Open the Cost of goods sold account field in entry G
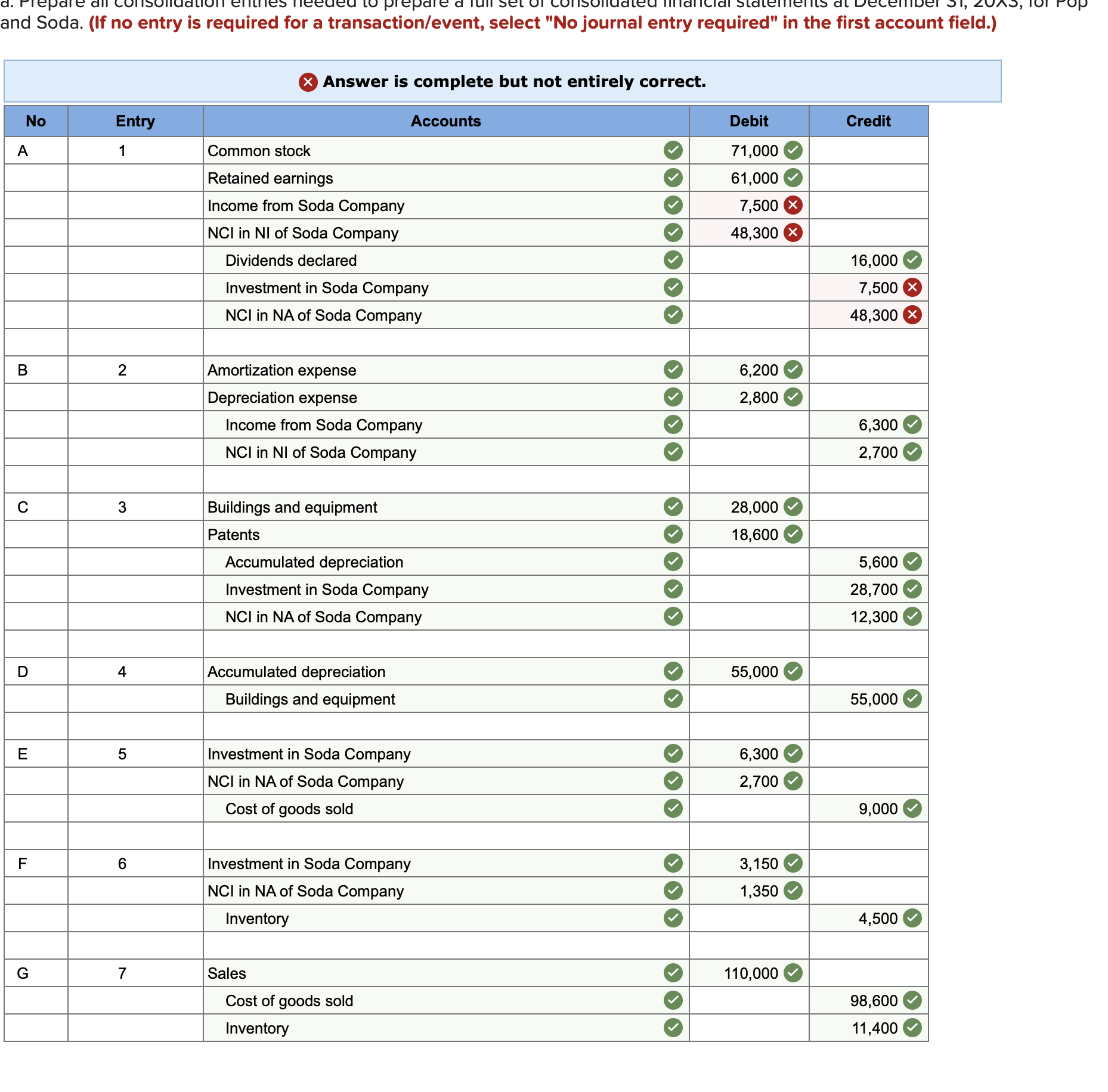This screenshot has height=1092, width=1108. [417, 1000]
